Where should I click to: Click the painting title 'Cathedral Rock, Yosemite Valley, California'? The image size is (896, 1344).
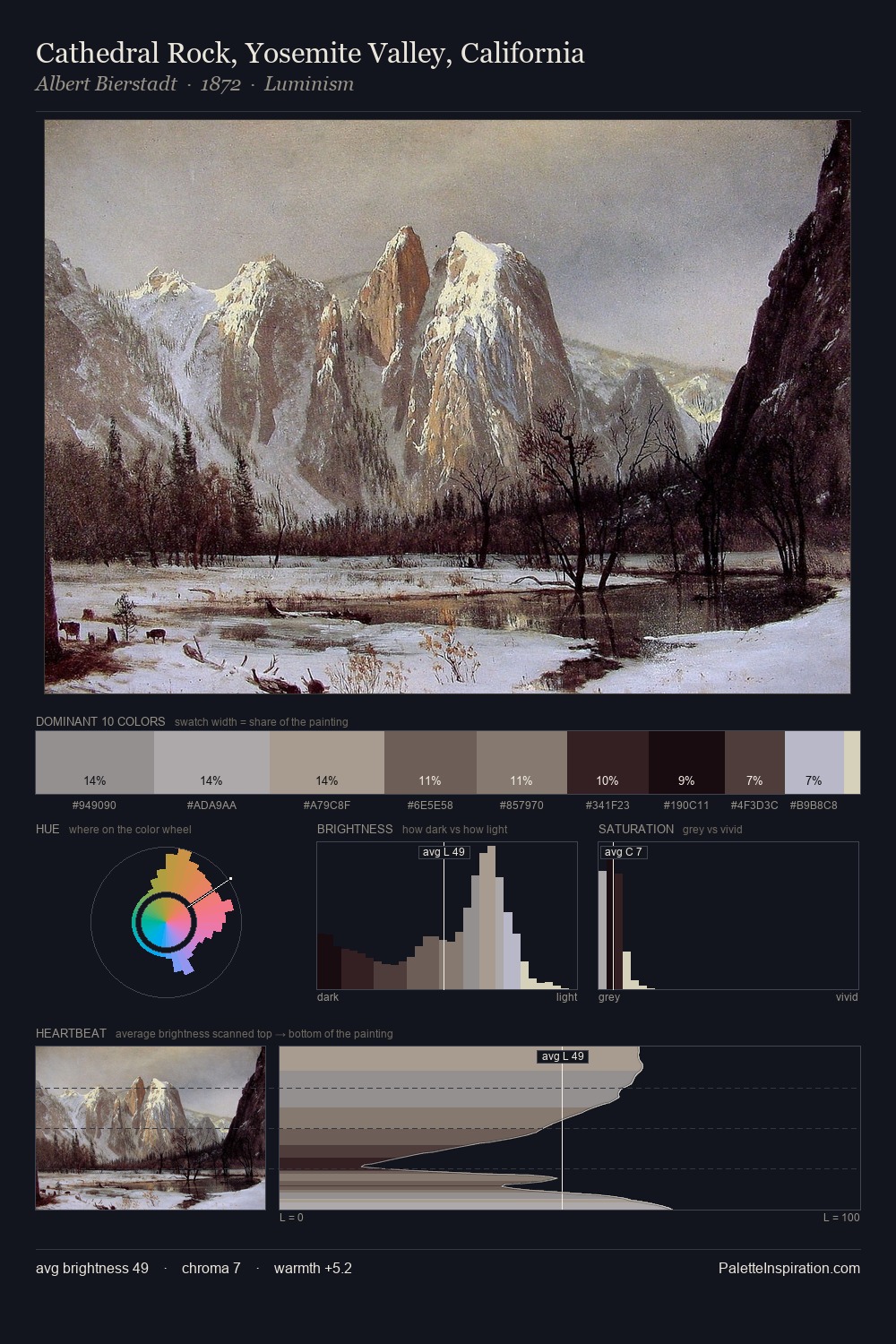click(310, 53)
